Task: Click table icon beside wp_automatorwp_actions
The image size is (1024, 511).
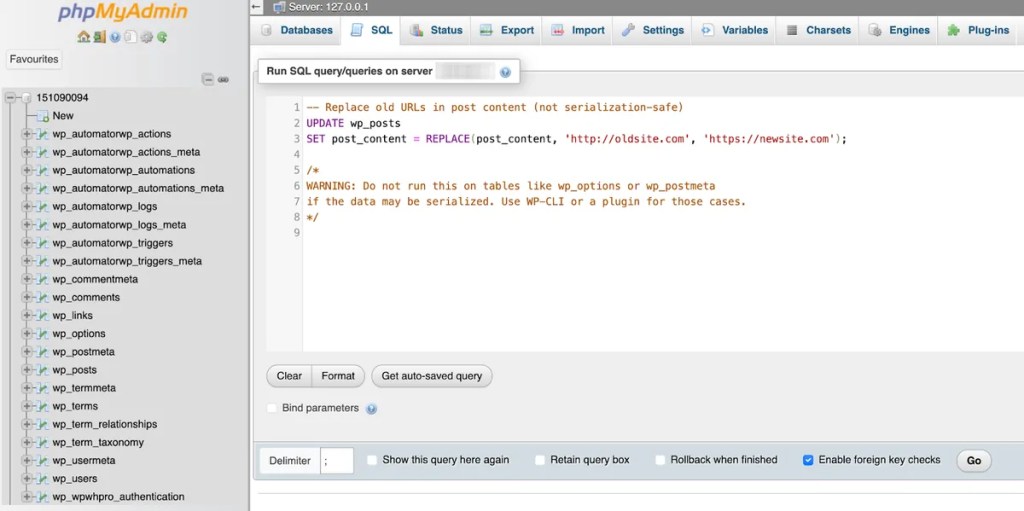Action: (43, 134)
